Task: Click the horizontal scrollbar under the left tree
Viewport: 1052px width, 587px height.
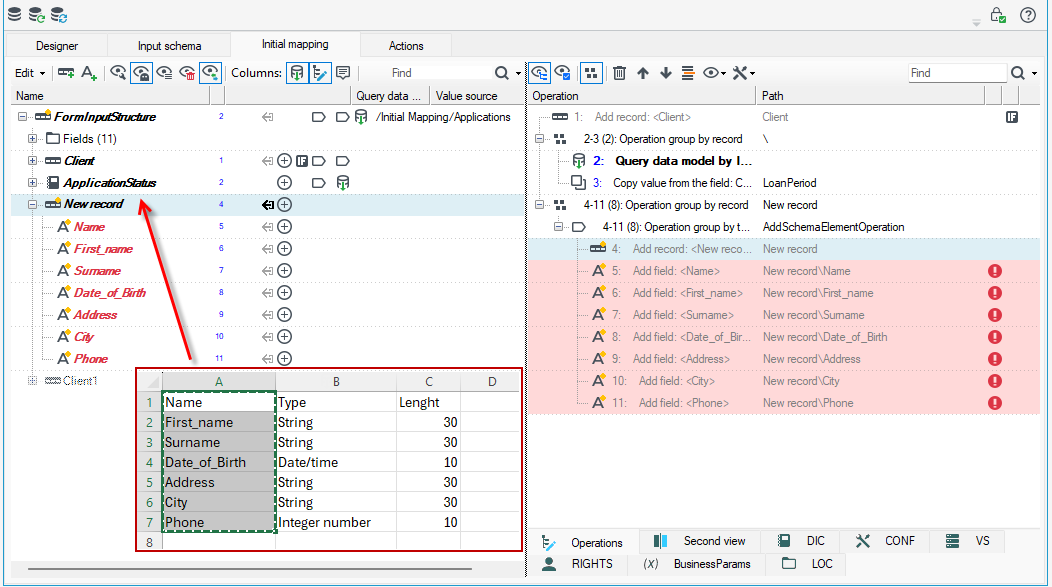Action: (250, 569)
